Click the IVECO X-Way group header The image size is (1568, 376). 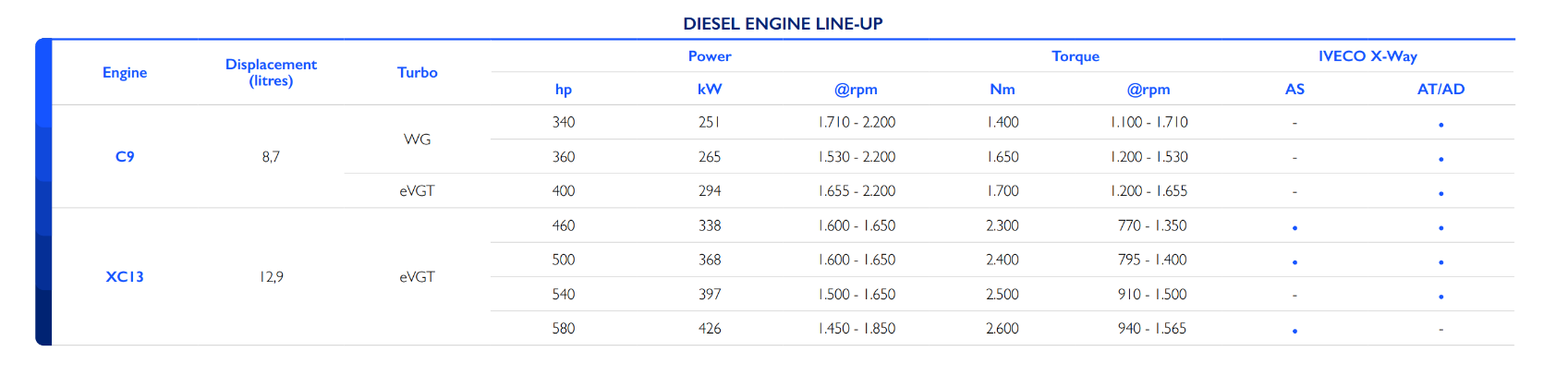point(1367,56)
